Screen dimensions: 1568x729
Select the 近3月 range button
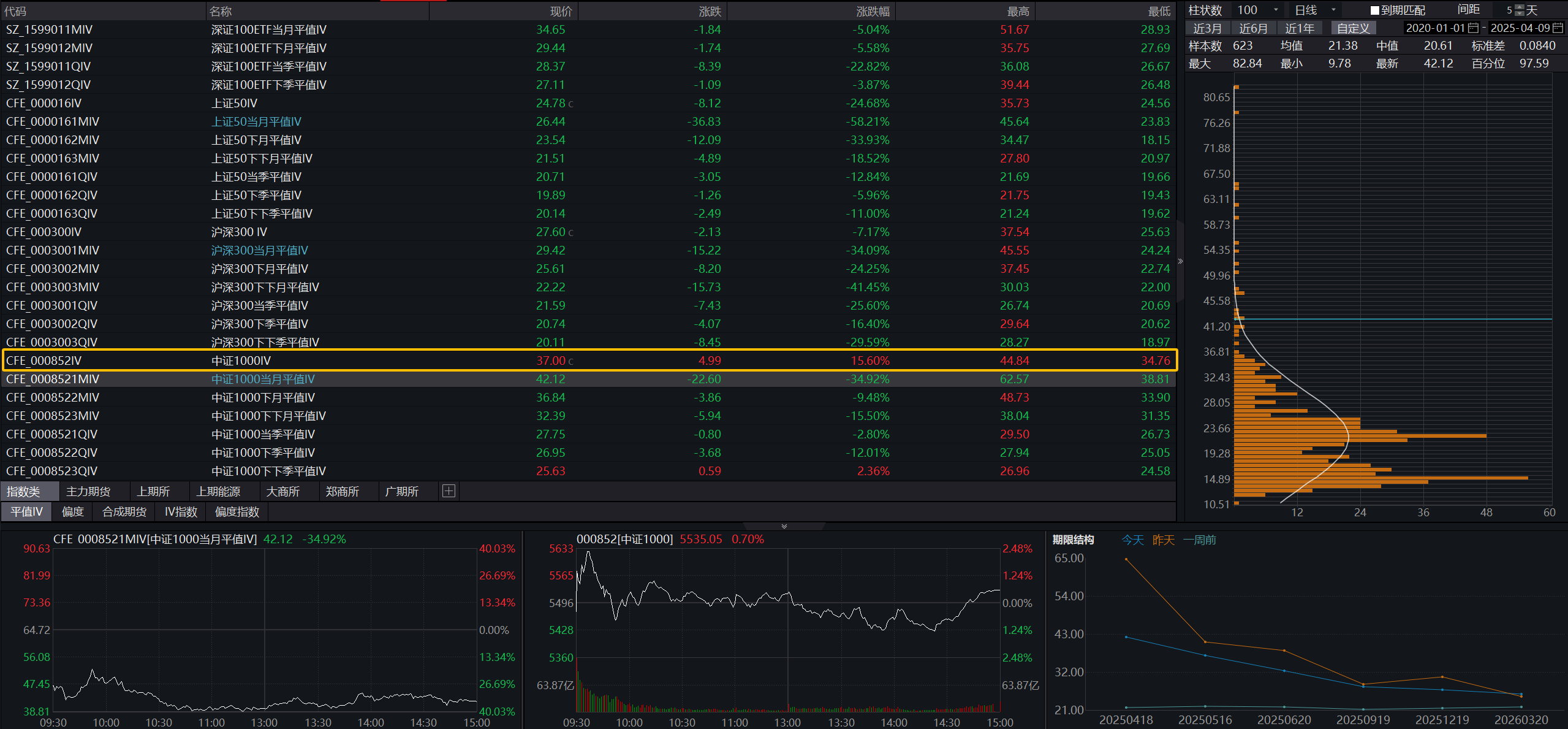[1207, 28]
